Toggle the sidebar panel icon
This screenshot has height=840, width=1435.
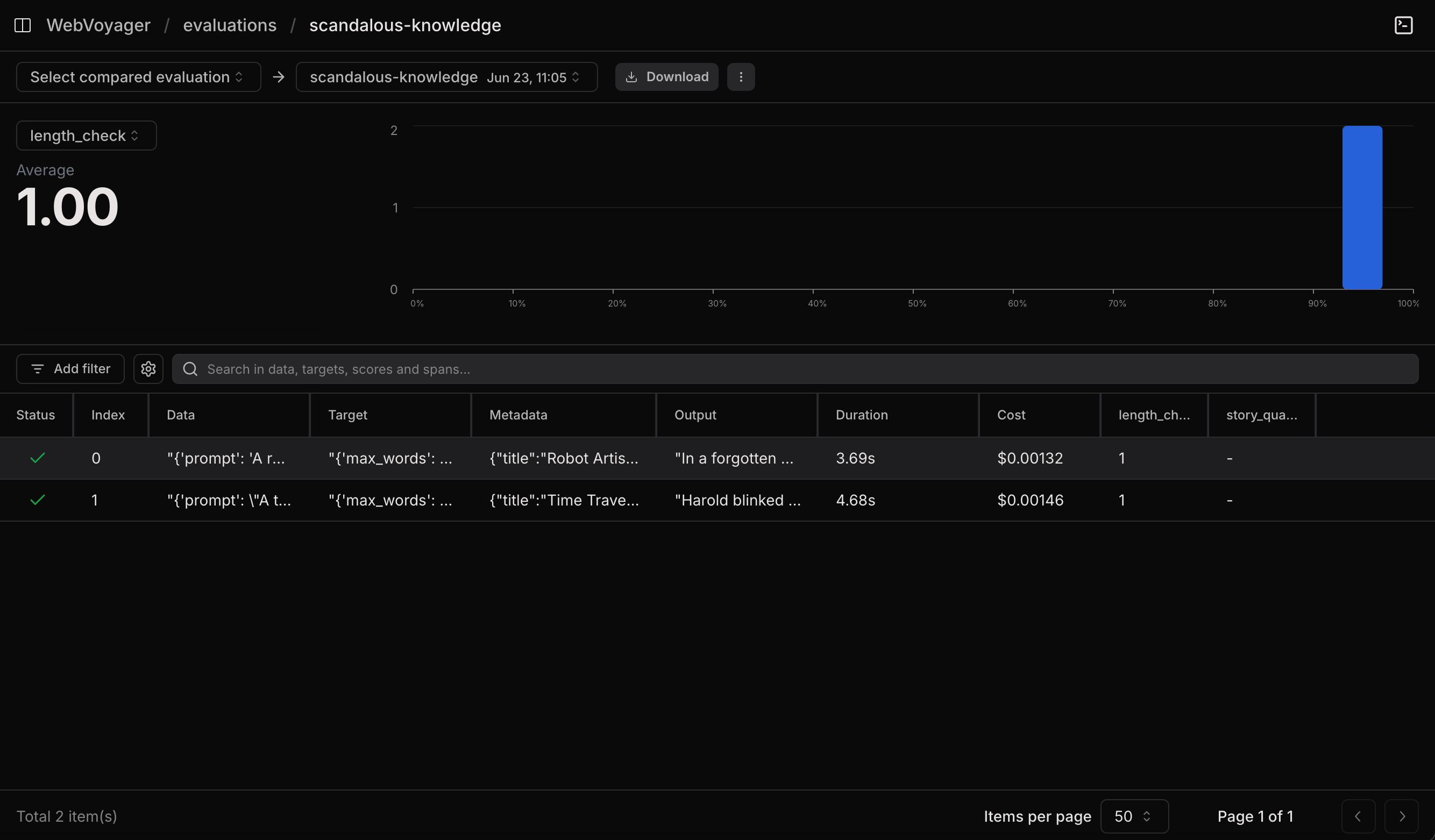point(22,25)
